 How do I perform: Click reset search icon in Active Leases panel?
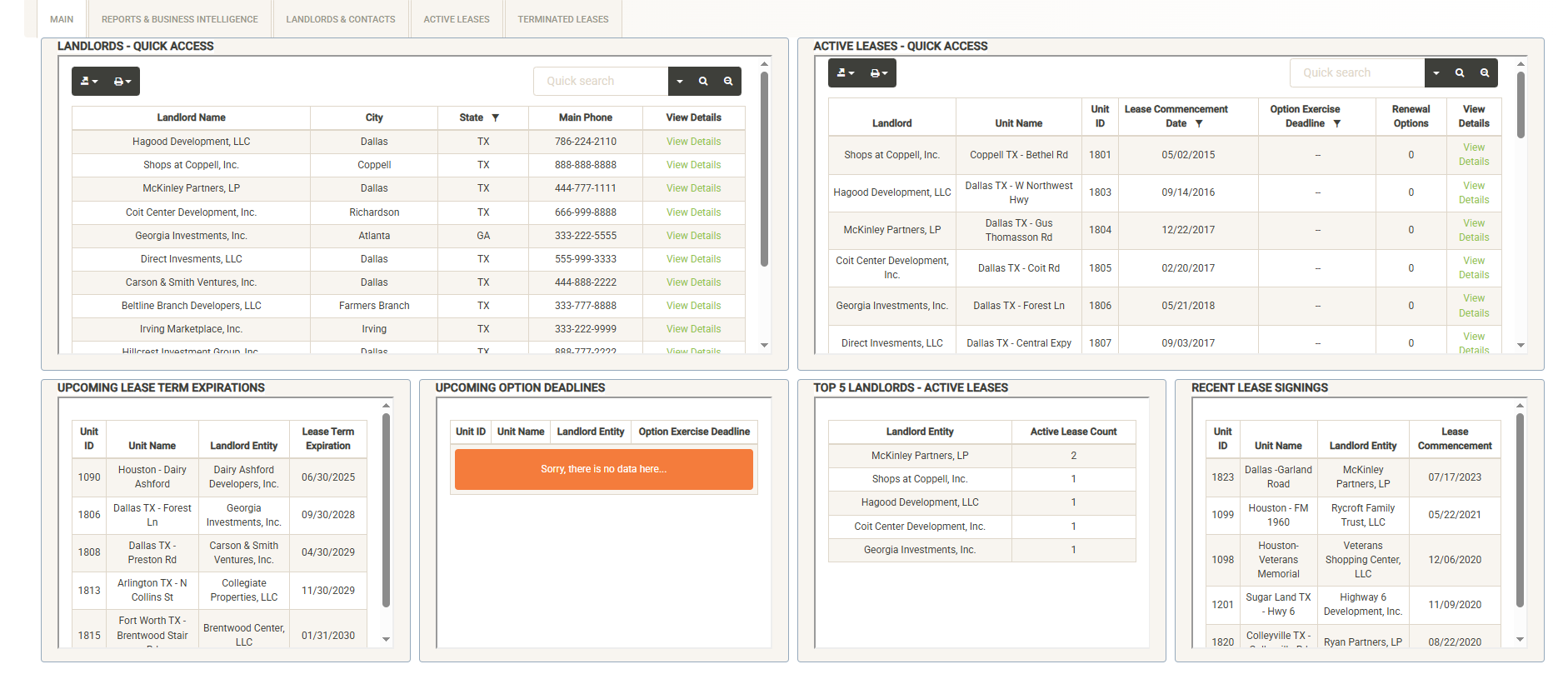coord(1485,73)
